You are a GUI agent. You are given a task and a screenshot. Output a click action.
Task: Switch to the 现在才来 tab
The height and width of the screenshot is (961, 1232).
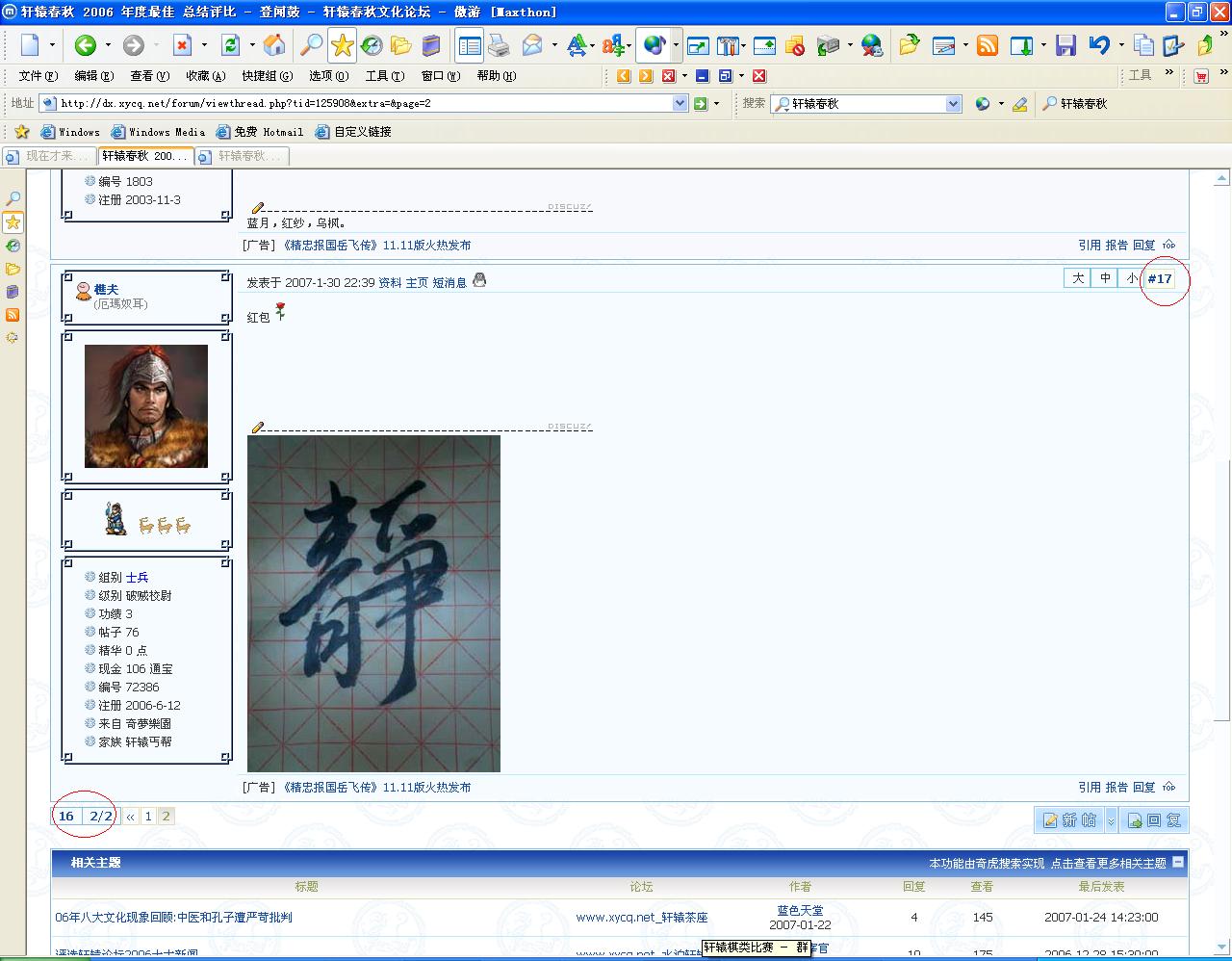[x=49, y=156]
